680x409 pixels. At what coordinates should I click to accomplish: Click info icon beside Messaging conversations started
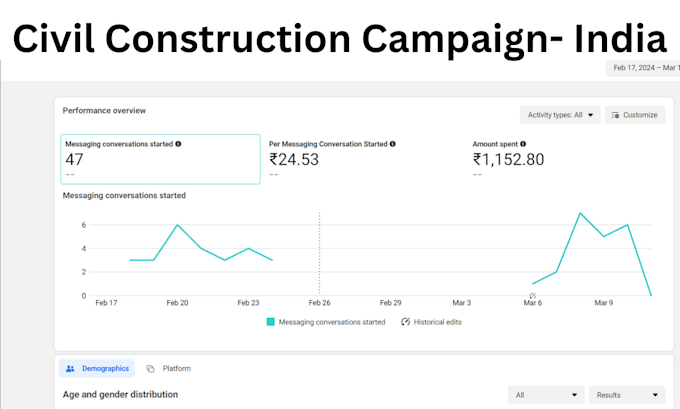point(178,144)
